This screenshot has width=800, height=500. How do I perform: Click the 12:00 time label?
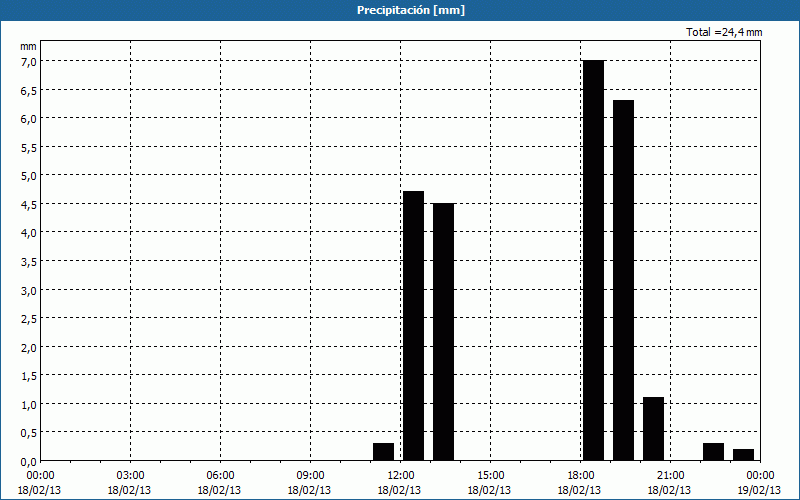(401, 476)
